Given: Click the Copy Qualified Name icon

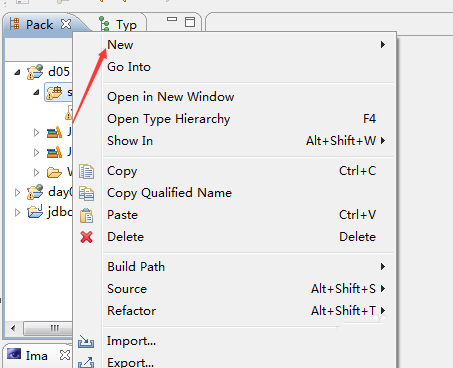Looking at the screenshot, I should (x=87, y=194).
